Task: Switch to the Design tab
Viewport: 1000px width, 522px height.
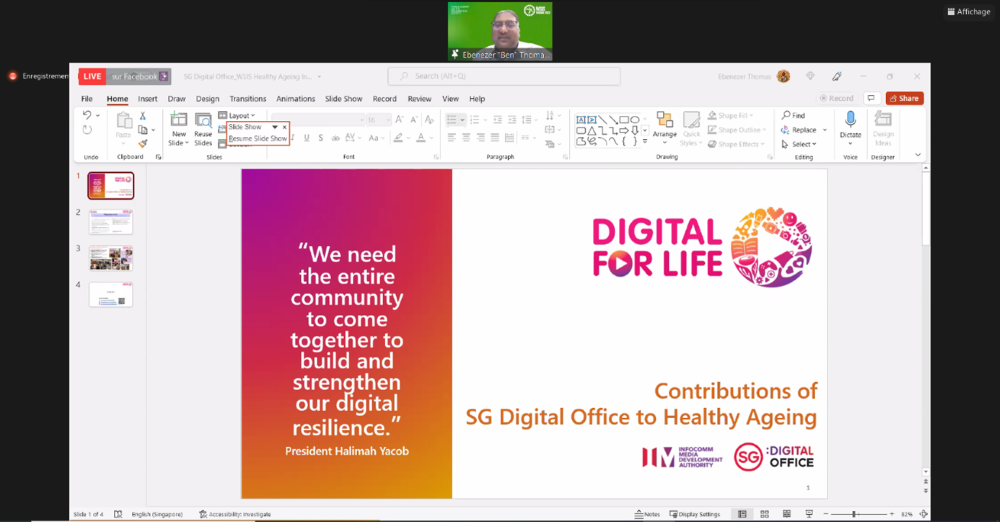Action: pos(207,99)
